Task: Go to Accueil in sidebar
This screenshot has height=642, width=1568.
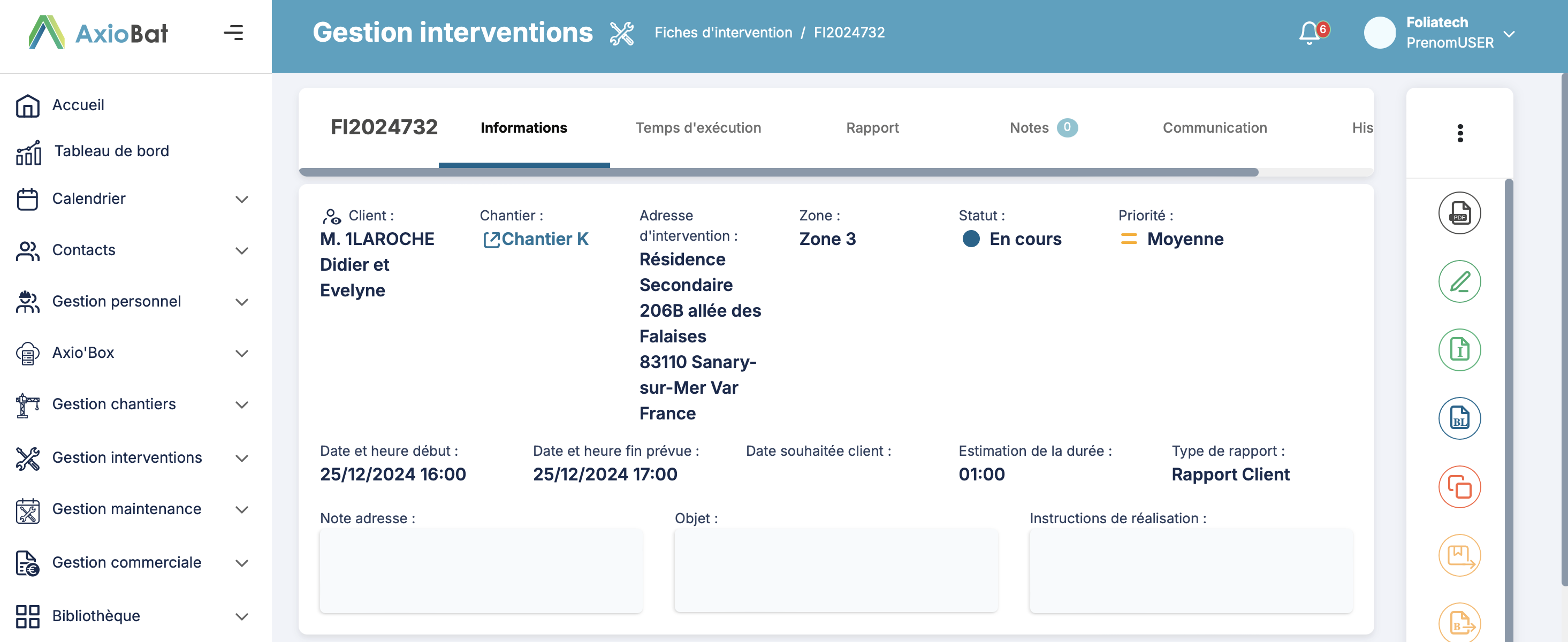Action: 78,105
